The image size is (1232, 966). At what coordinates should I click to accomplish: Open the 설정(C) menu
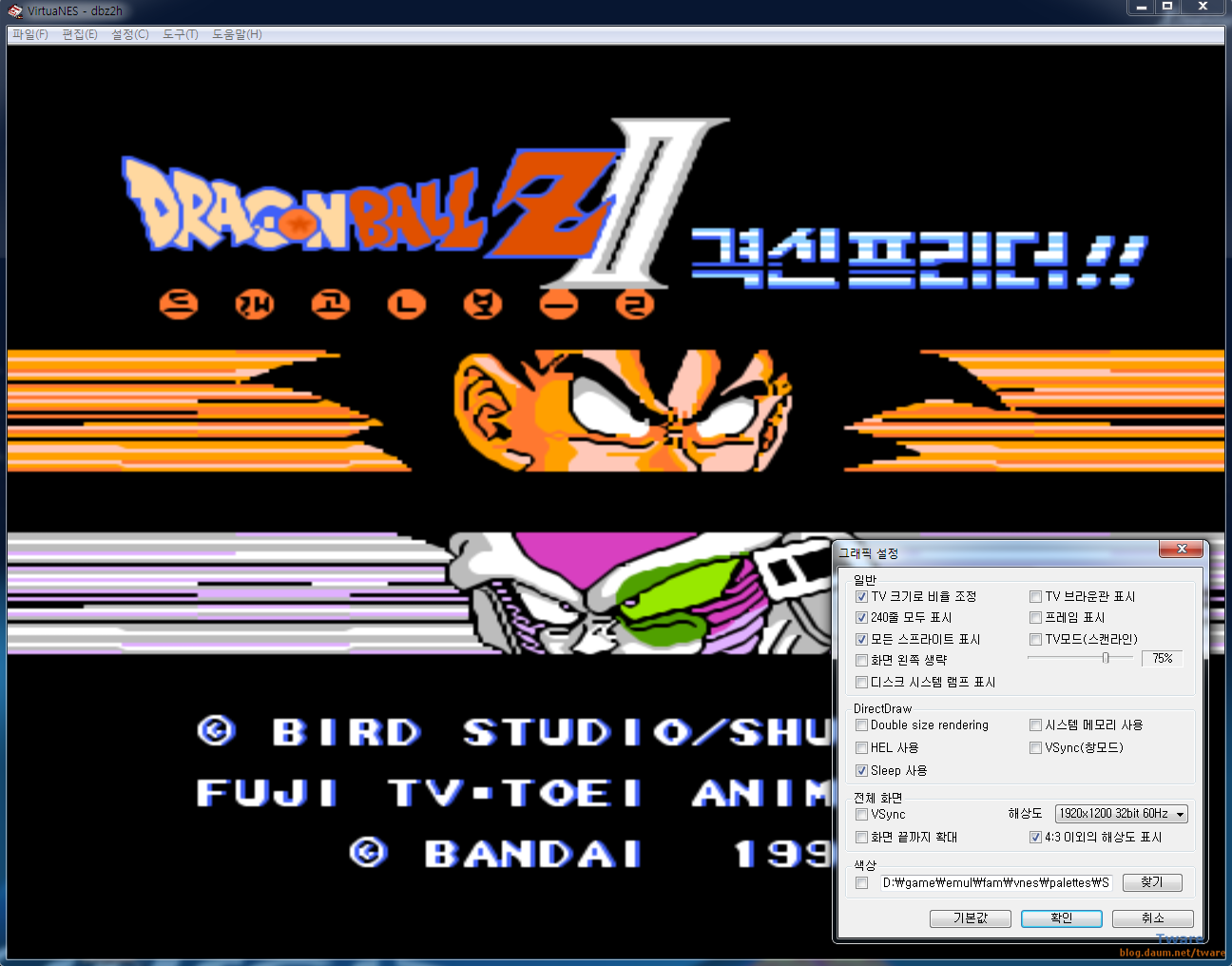point(130,34)
